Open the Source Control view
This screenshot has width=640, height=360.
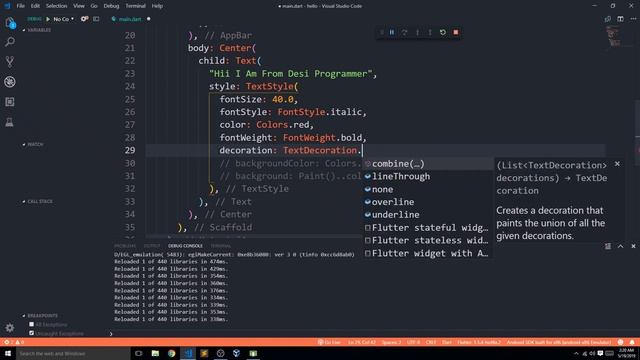(x=10, y=62)
